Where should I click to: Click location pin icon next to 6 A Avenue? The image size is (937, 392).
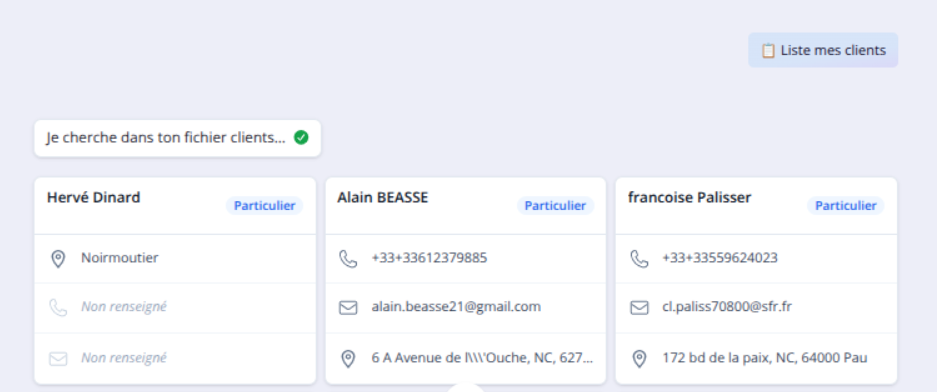(348, 359)
